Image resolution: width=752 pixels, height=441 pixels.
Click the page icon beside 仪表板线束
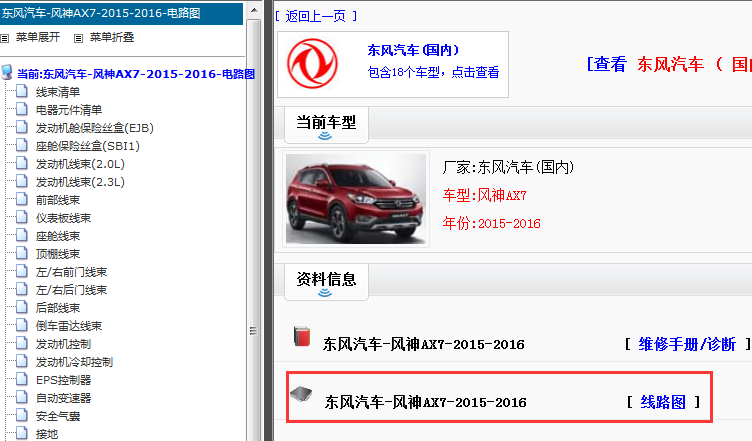(22, 217)
